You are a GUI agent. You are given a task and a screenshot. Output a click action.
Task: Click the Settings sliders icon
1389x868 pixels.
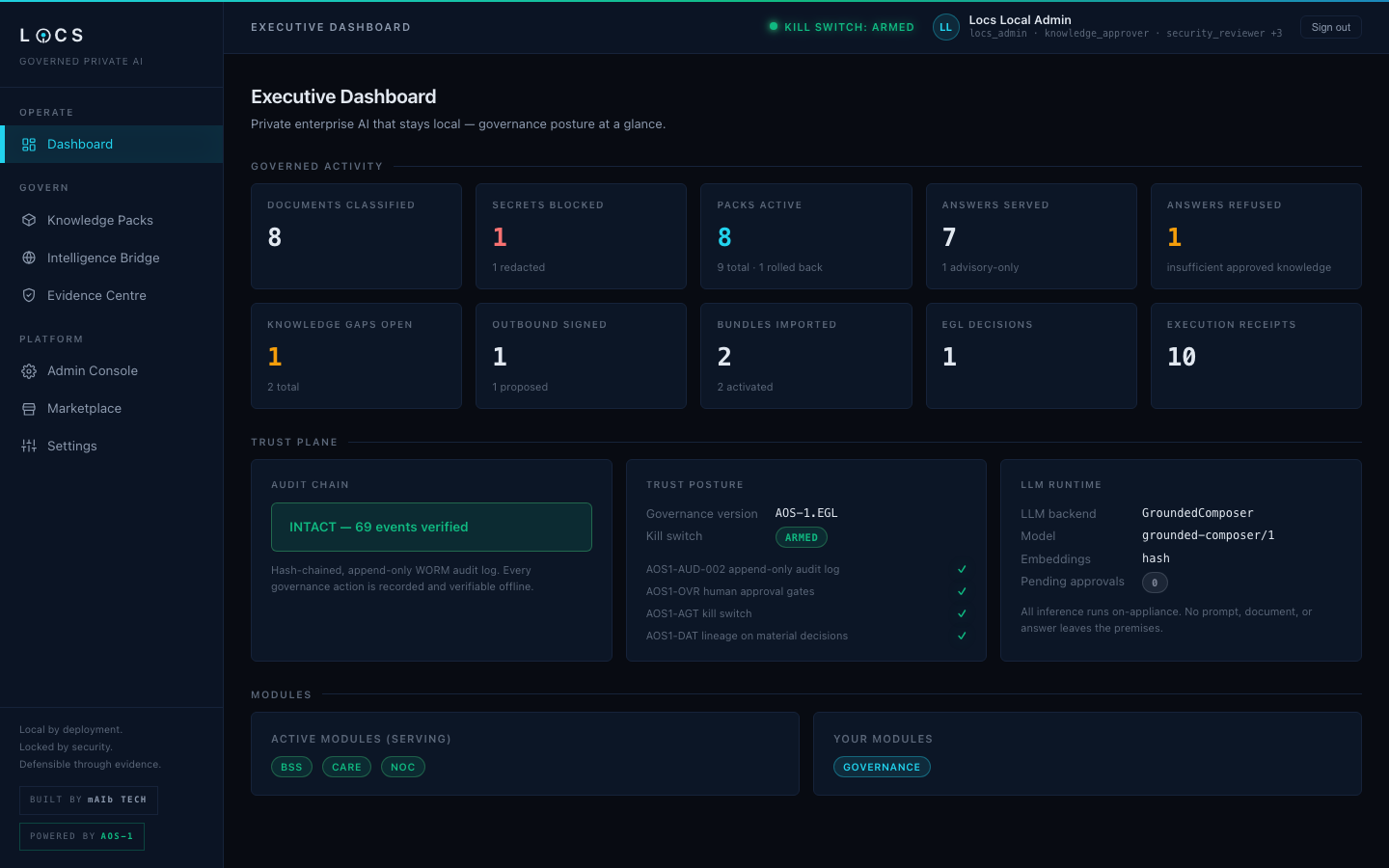click(x=29, y=446)
